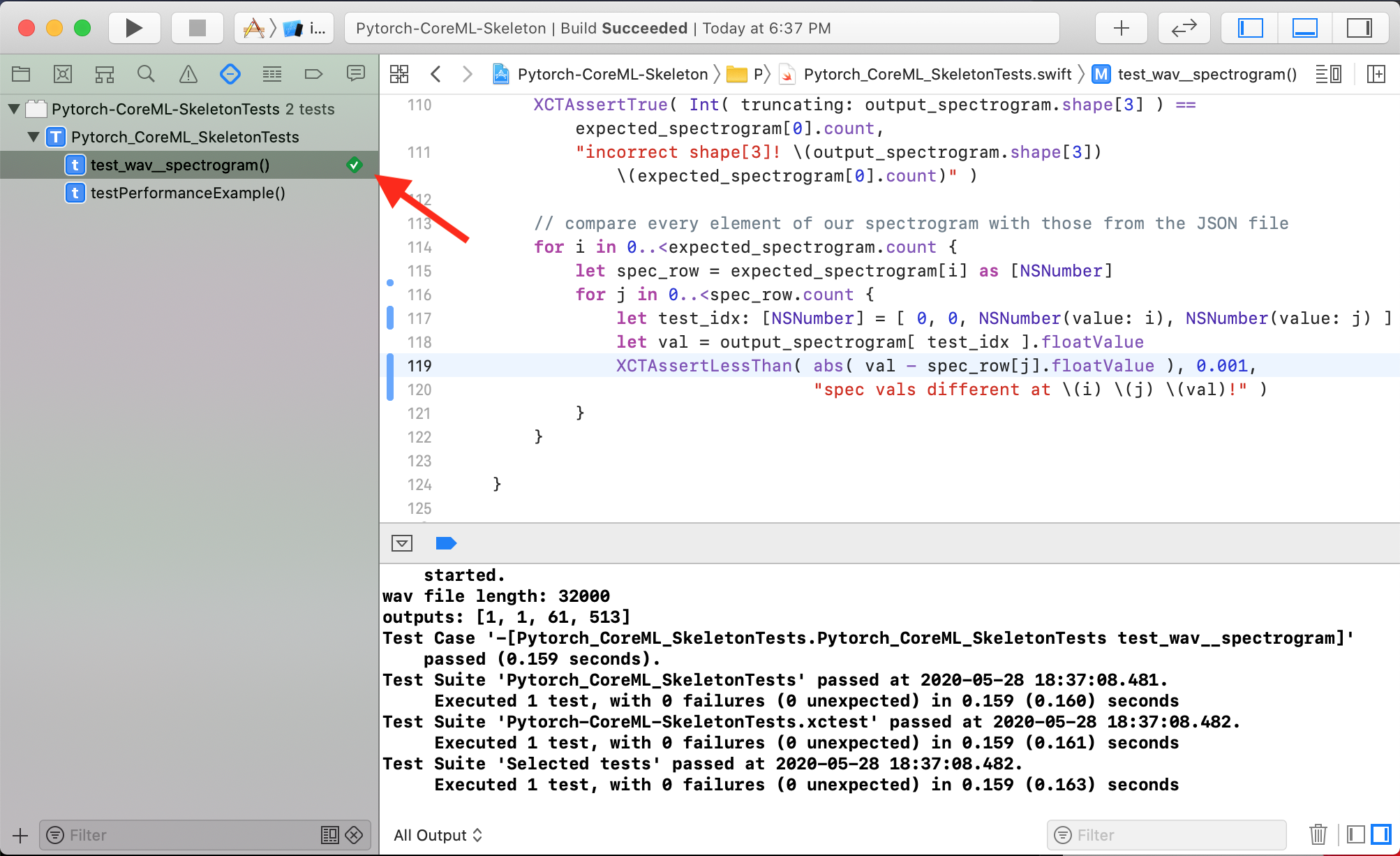
Task: Open the Find navigator magnifier
Action: pos(146,74)
